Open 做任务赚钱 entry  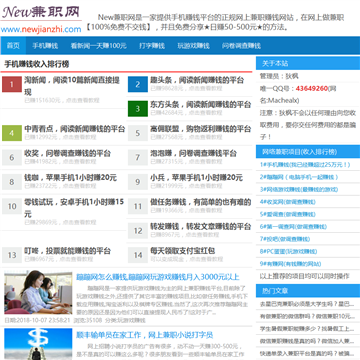point(200,202)
